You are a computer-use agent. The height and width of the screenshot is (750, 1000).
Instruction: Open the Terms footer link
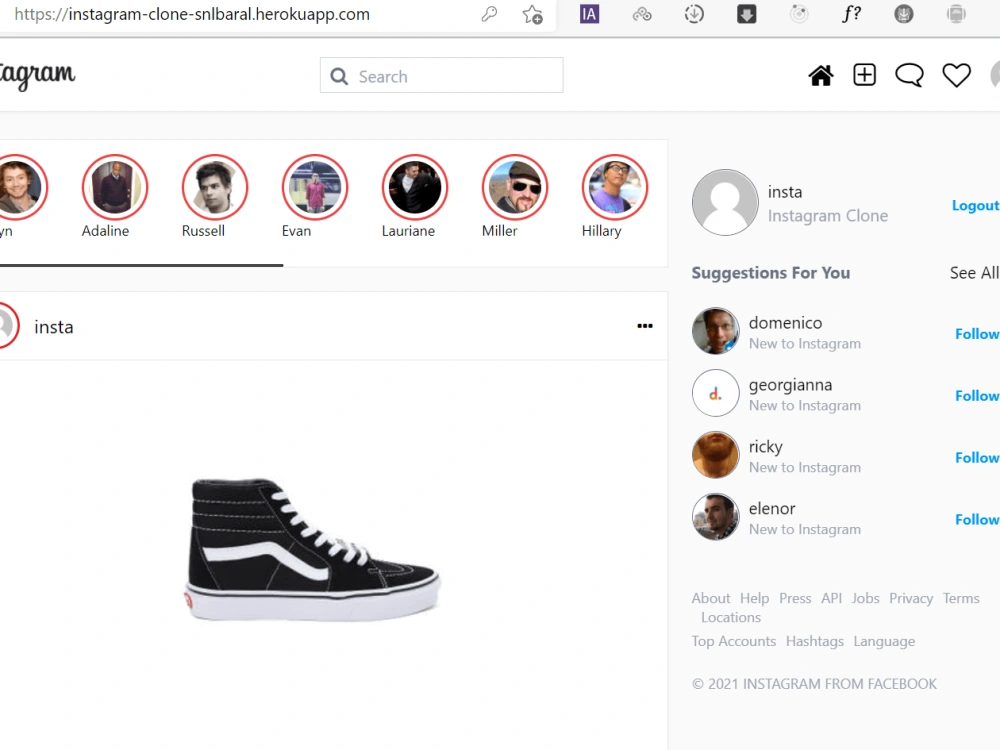(x=961, y=598)
